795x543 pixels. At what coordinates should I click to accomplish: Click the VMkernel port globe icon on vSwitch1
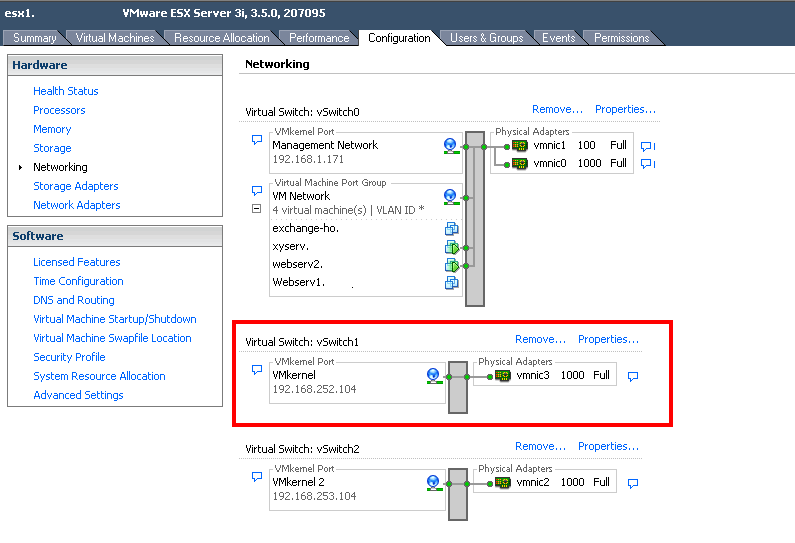(x=433, y=376)
